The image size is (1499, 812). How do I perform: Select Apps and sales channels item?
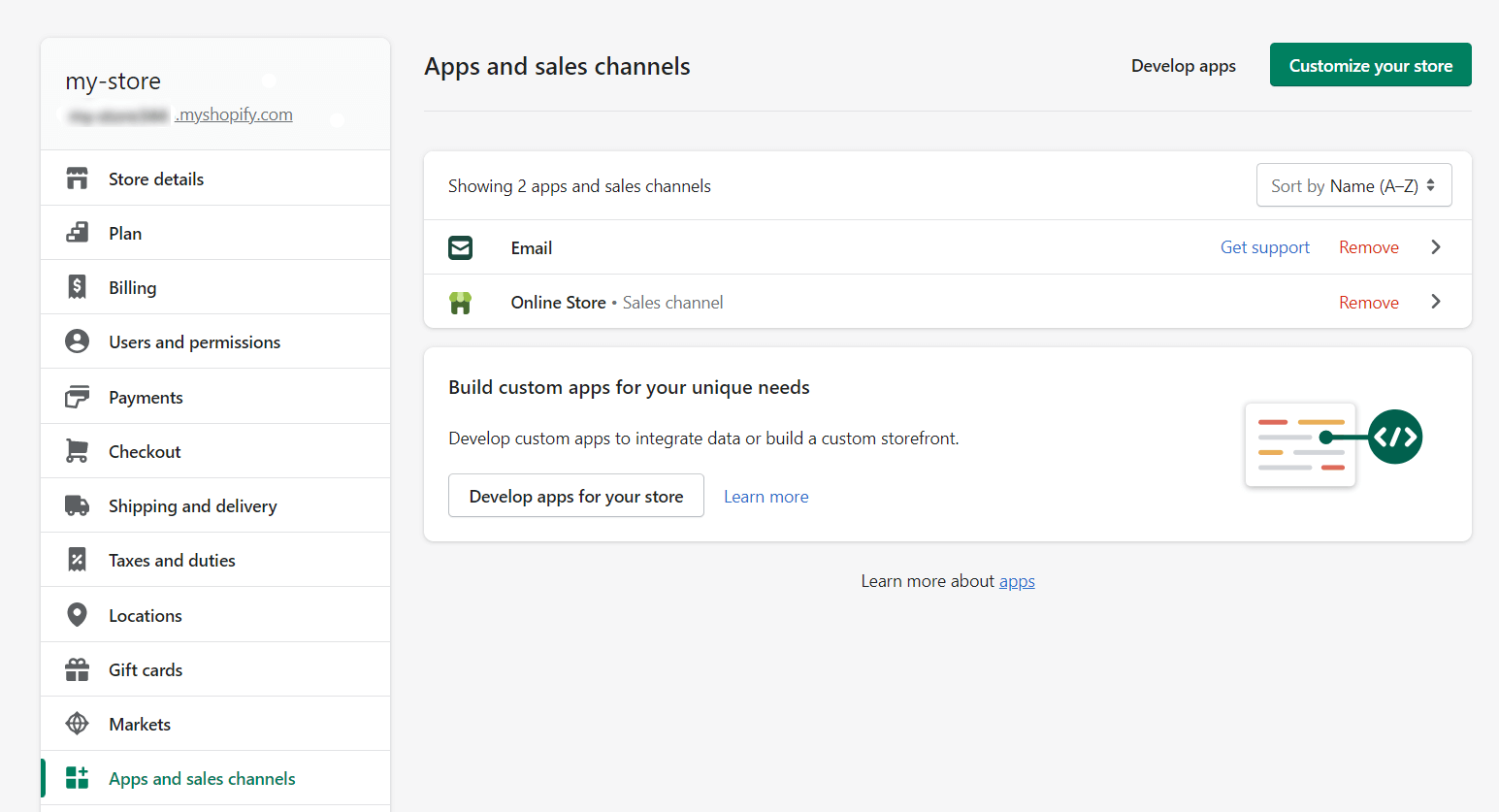click(215, 778)
